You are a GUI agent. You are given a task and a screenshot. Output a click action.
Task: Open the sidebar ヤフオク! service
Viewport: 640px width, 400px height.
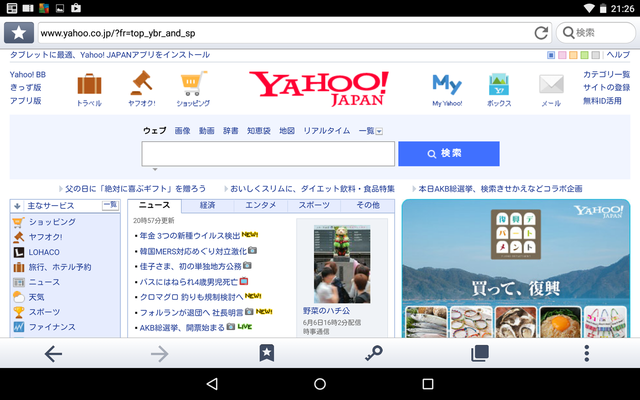coord(38,237)
